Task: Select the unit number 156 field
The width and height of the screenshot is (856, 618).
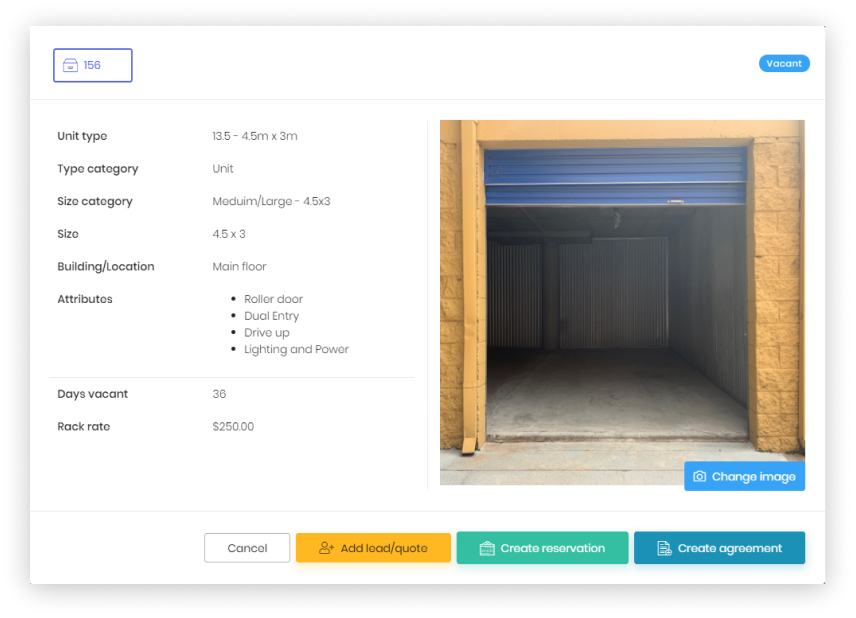Action: click(93, 65)
